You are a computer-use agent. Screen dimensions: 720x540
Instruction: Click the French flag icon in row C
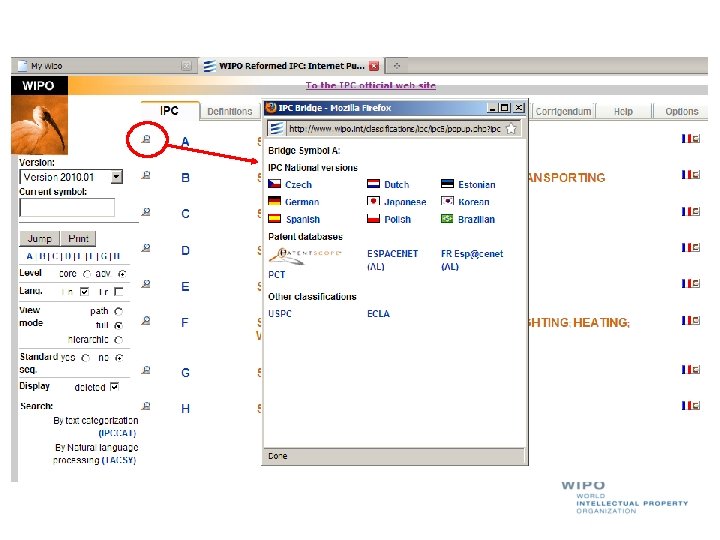[x=686, y=211]
